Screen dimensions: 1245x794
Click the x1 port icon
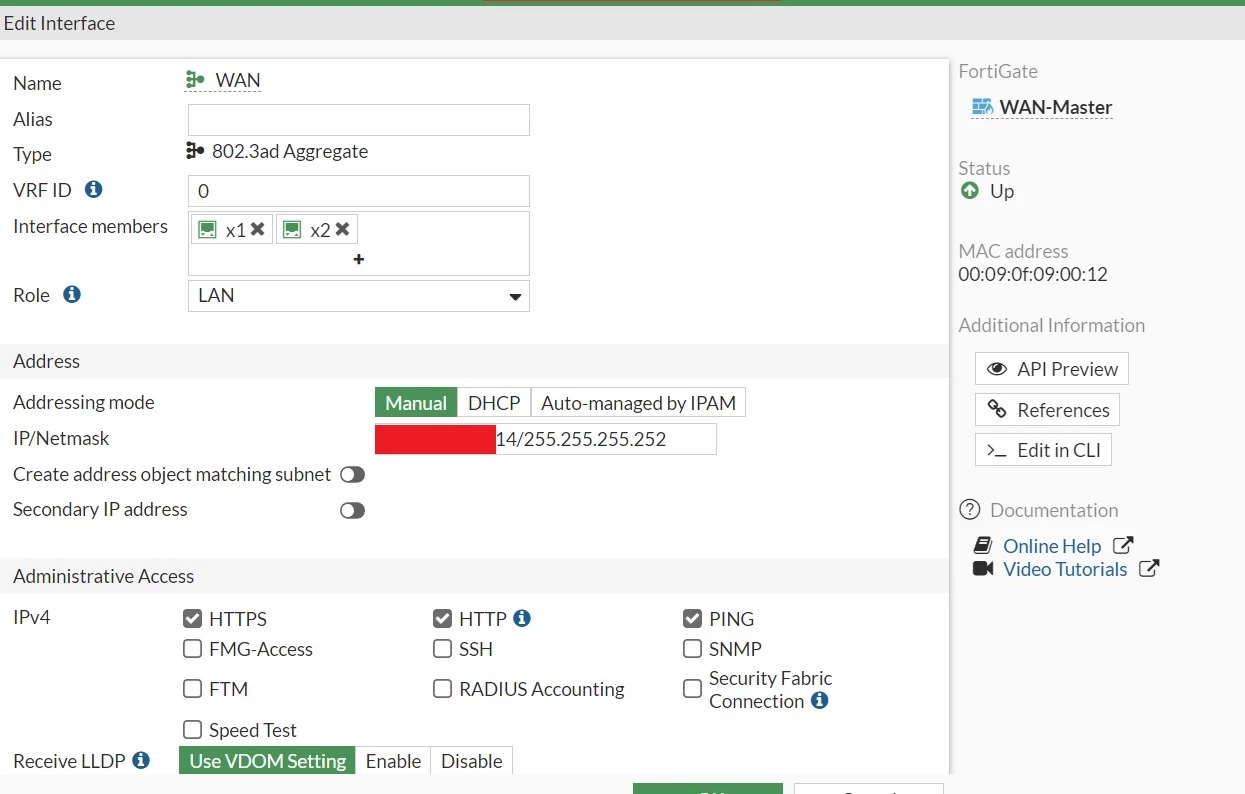(x=207, y=229)
